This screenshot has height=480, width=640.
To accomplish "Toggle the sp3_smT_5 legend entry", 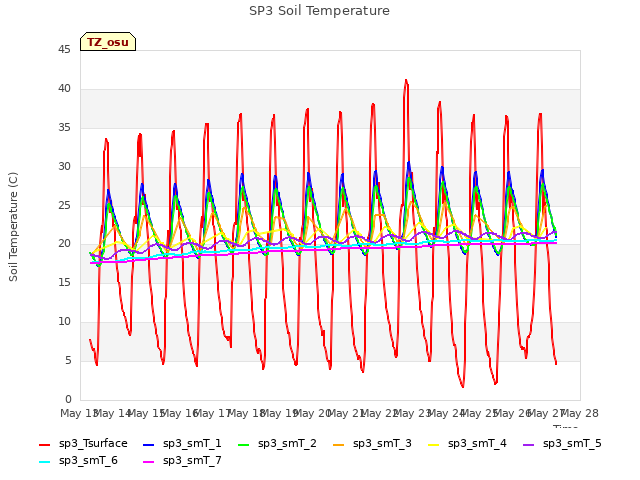I will coord(562,443).
